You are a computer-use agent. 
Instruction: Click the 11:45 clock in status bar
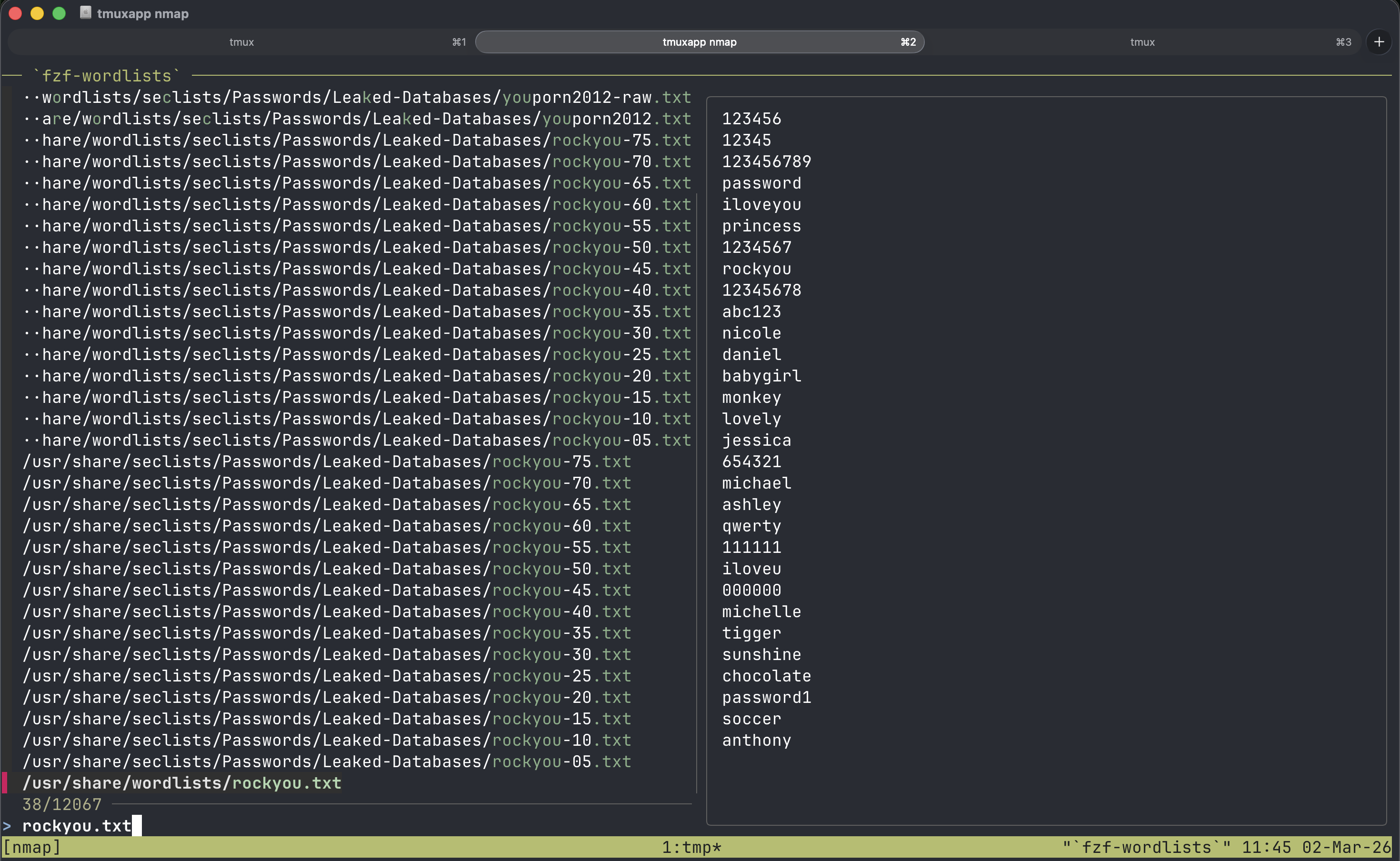click(1266, 848)
